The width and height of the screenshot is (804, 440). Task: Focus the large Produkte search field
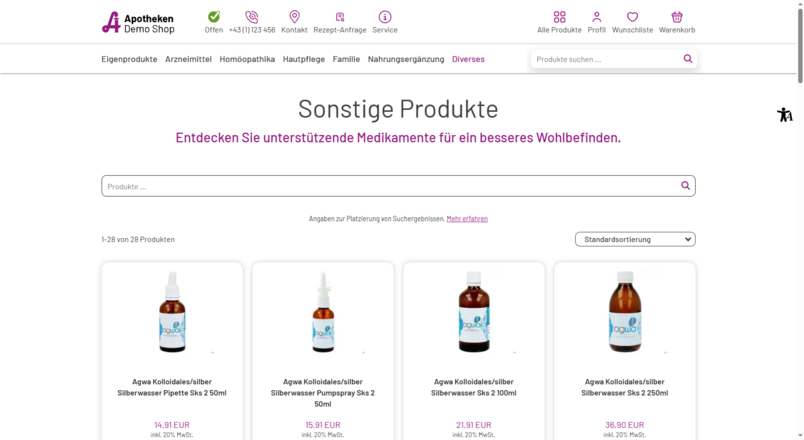coord(398,186)
